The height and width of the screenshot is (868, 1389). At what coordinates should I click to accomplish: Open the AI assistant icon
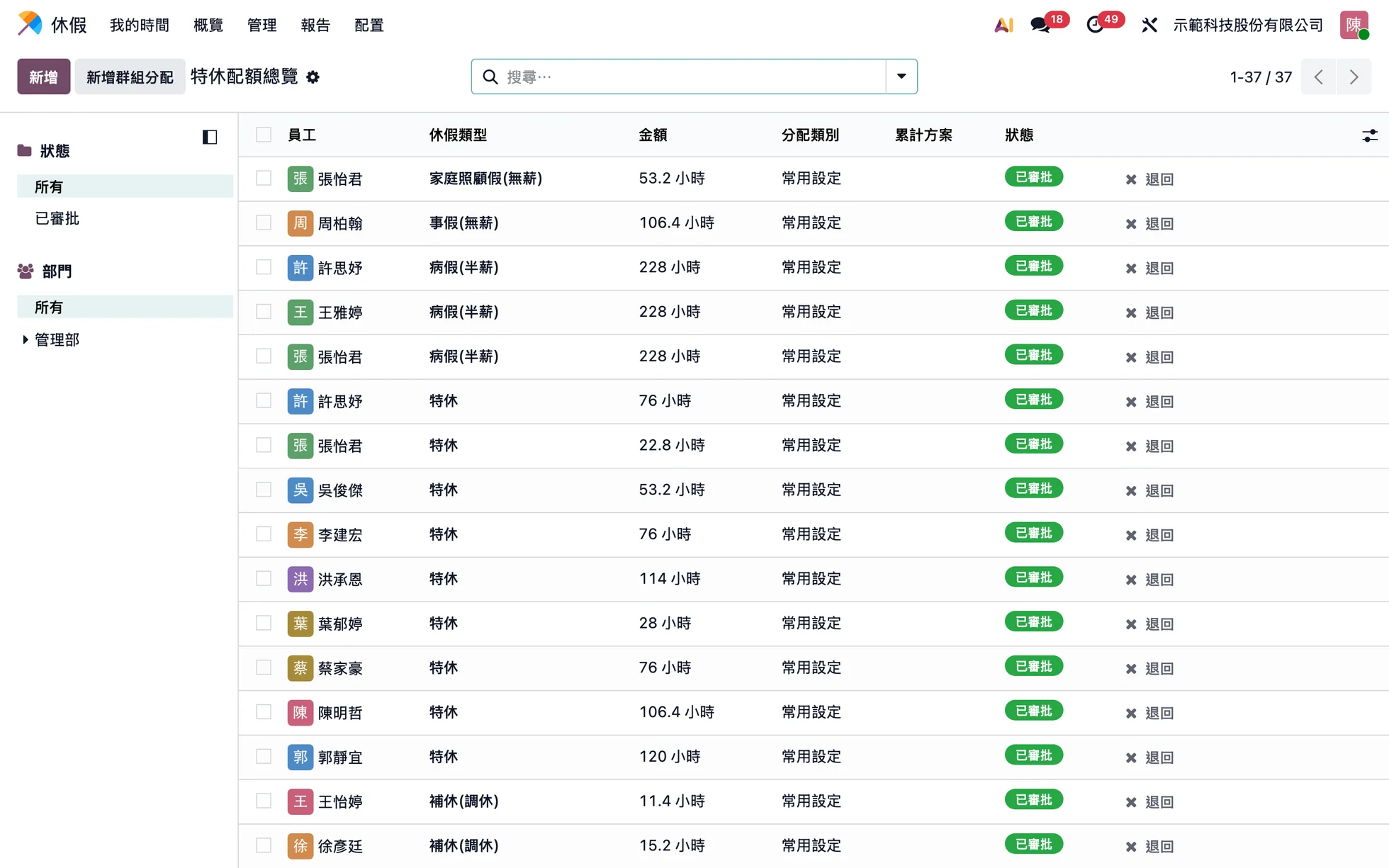(1003, 25)
